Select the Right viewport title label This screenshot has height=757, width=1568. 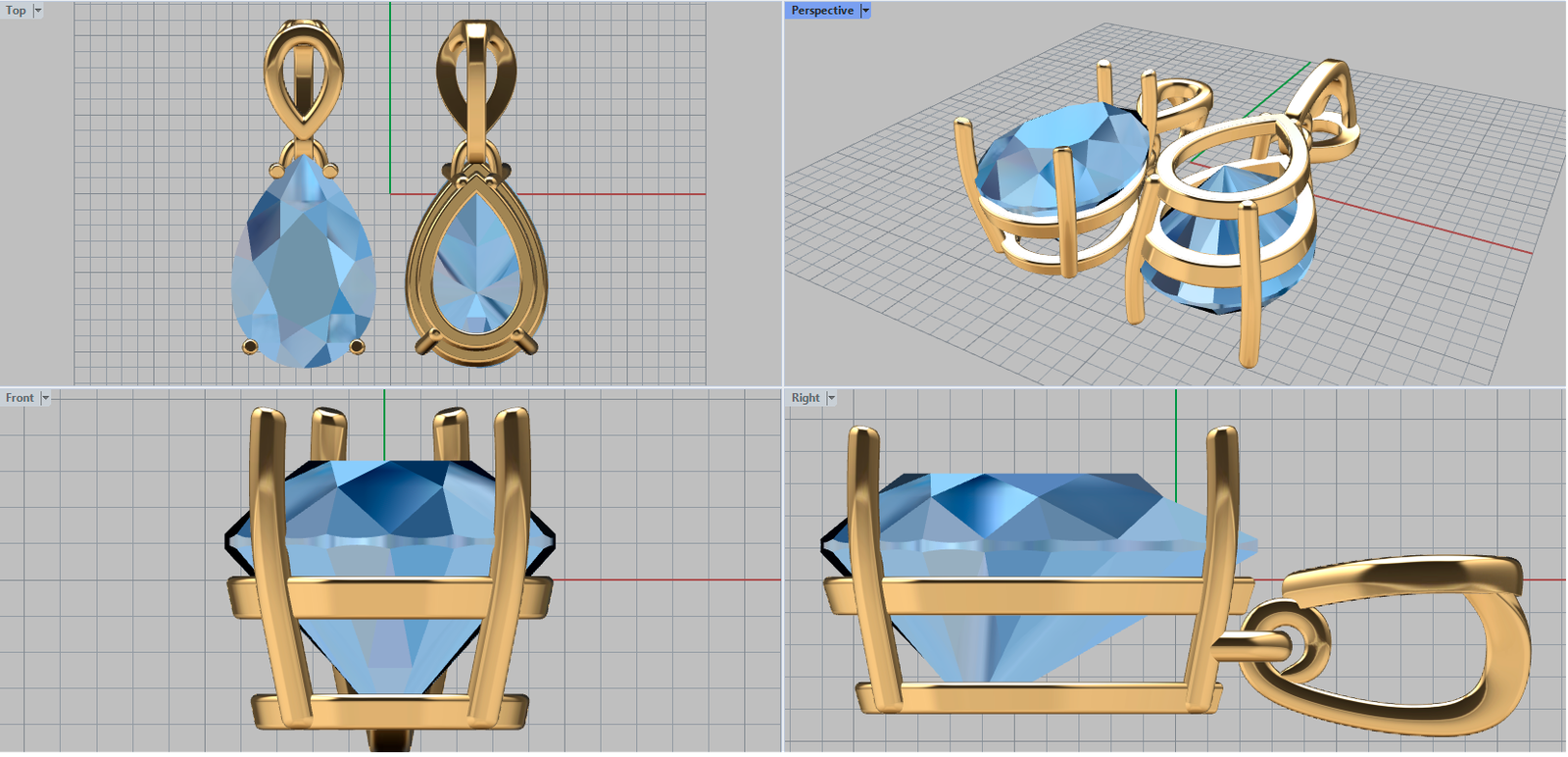pyautogui.click(x=805, y=398)
